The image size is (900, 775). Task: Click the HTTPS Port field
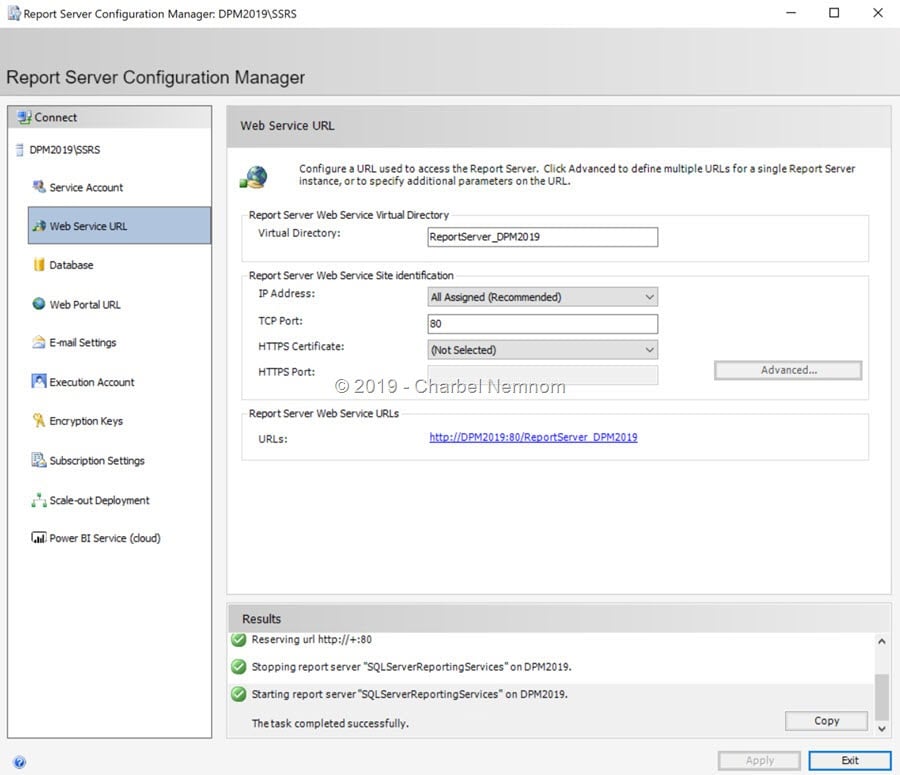542,375
